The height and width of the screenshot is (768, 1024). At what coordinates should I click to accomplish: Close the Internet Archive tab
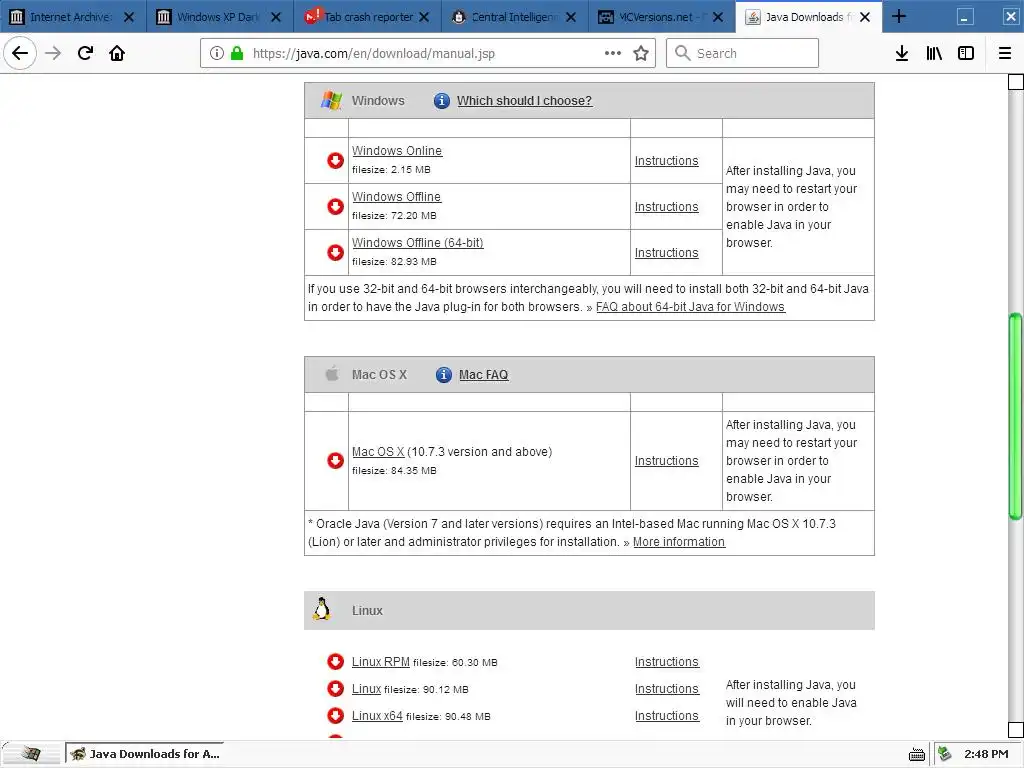tap(129, 17)
